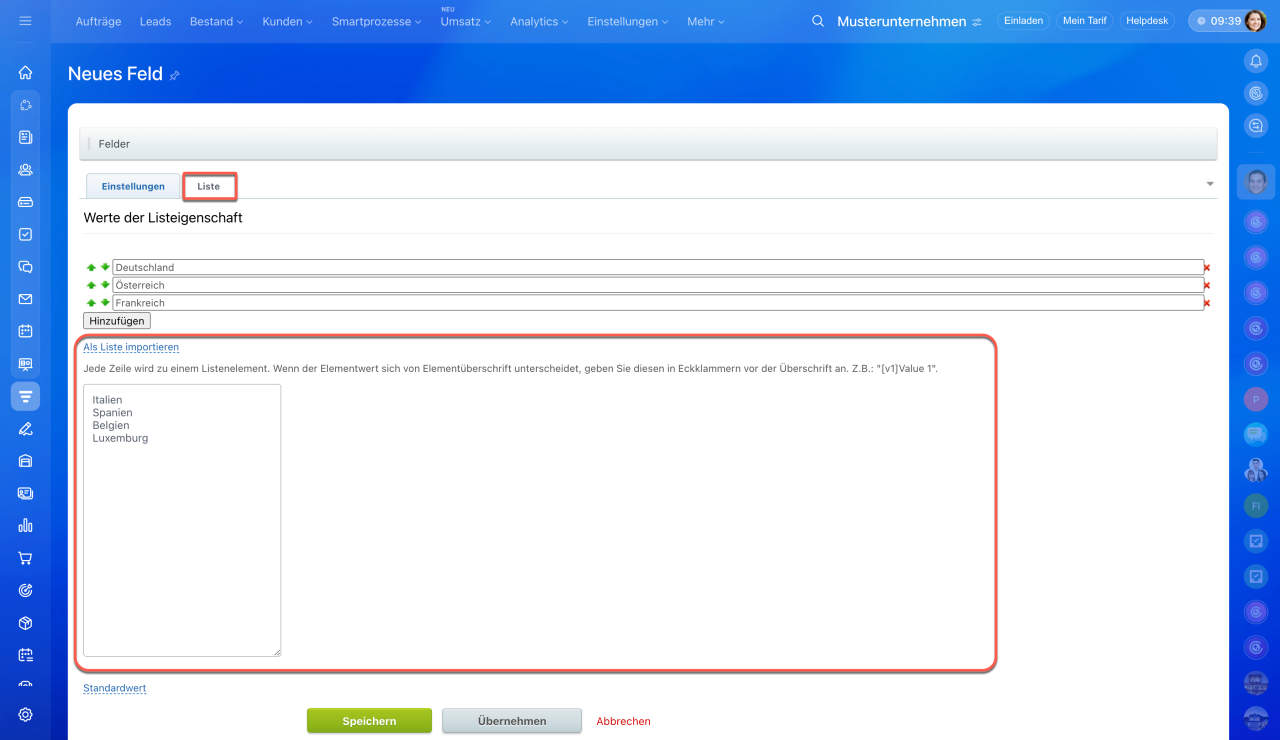Open the people group sidebar icon
The height and width of the screenshot is (740, 1280).
coord(26,169)
